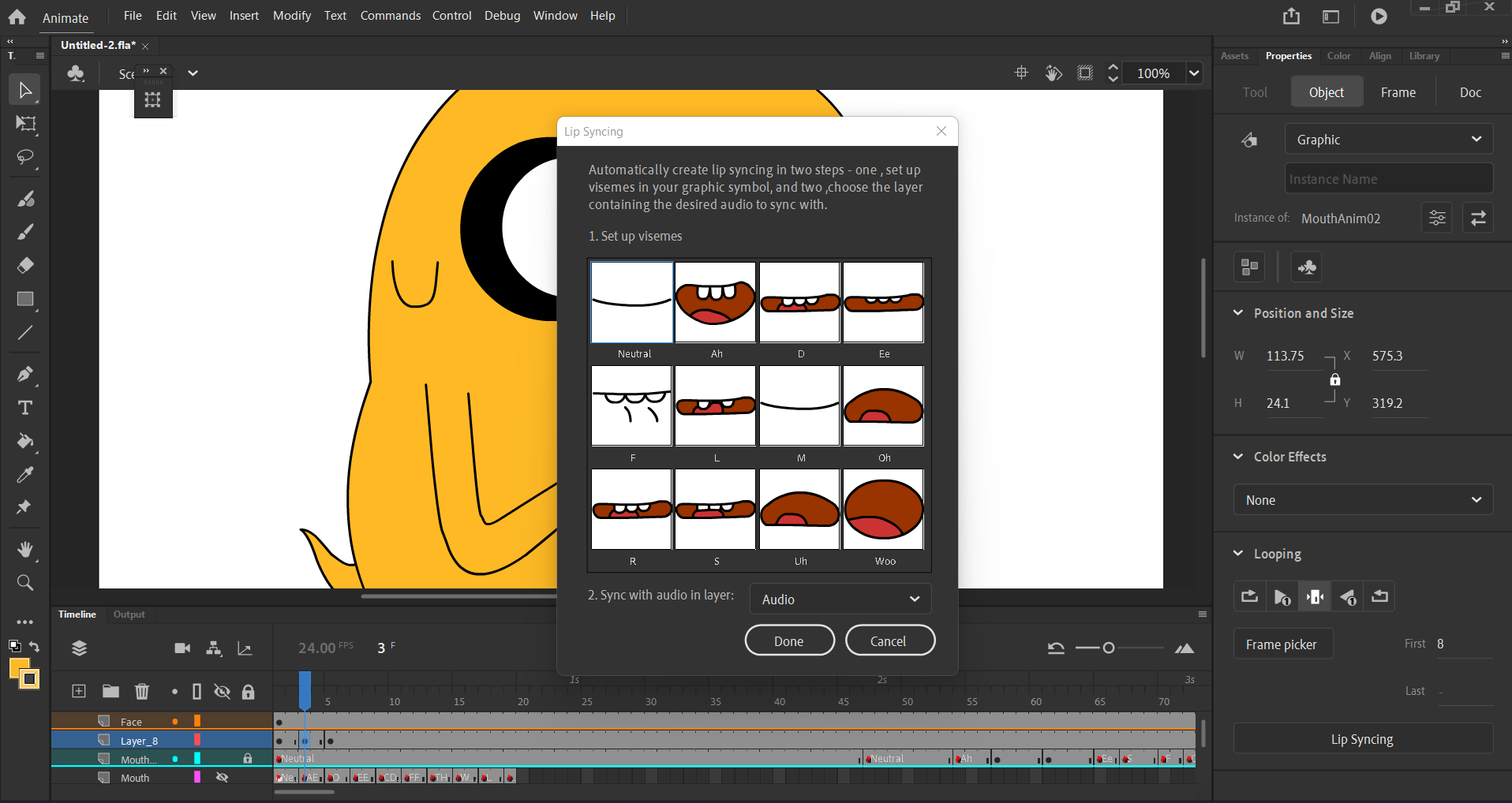Select the Rectangle tool
The height and width of the screenshot is (803, 1512).
pos(25,299)
